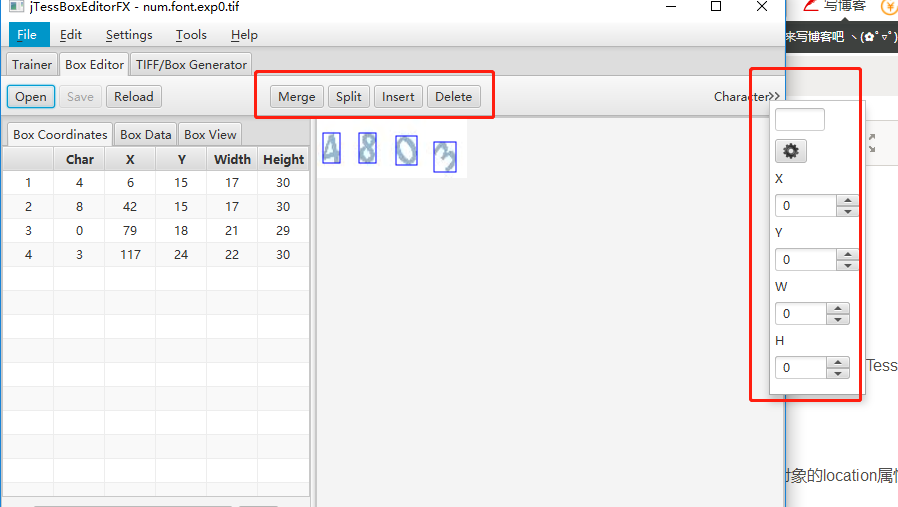Click the Open button
Screen dimensions: 898x507
pyautogui.click(x=31, y=96)
